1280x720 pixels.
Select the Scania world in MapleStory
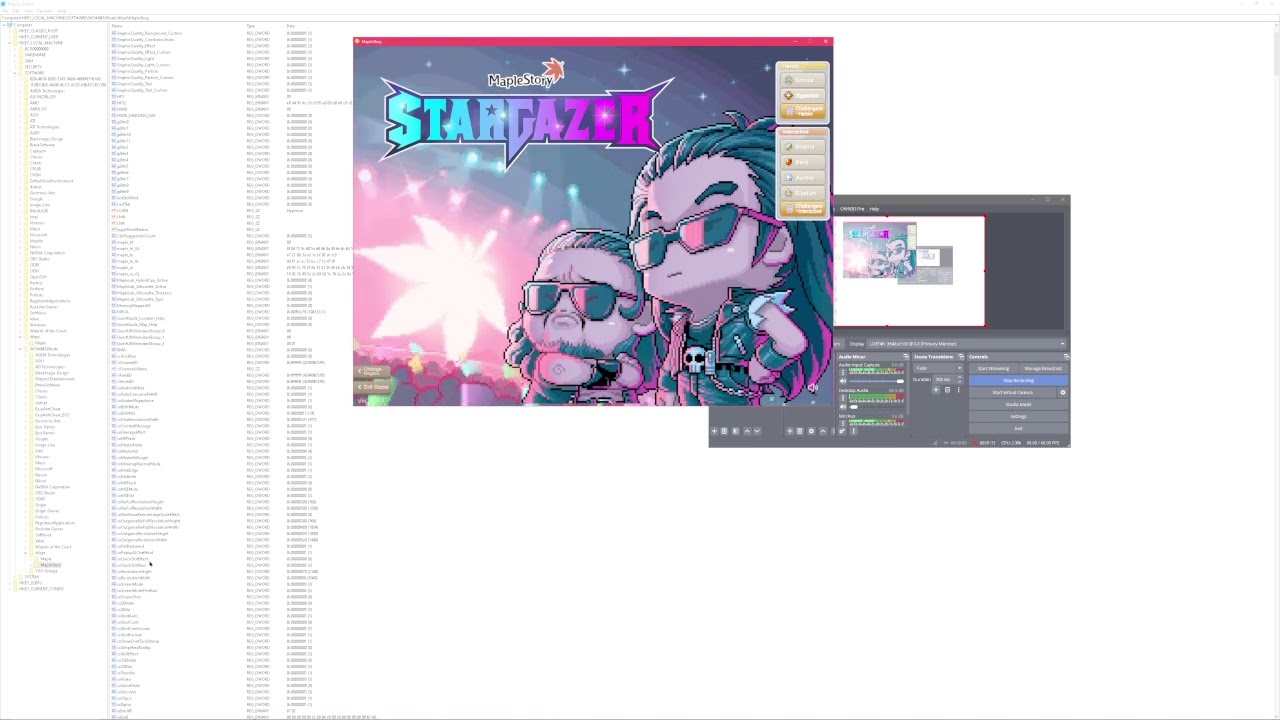(803, 146)
